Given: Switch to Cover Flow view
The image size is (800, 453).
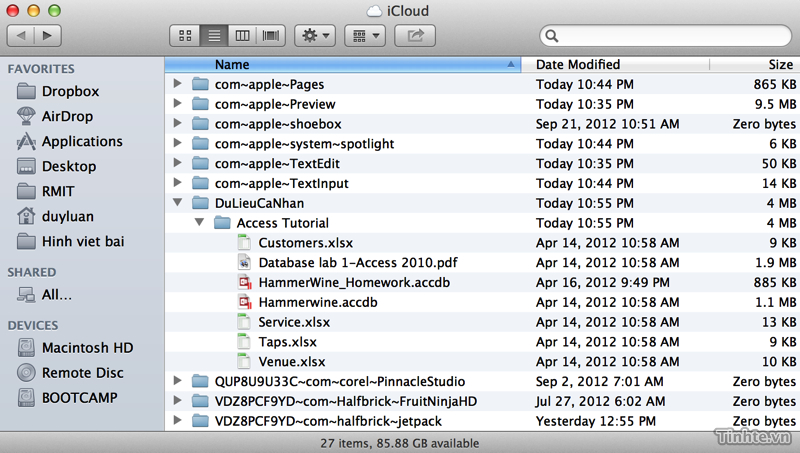Looking at the screenshot, I should click(271, 36).
